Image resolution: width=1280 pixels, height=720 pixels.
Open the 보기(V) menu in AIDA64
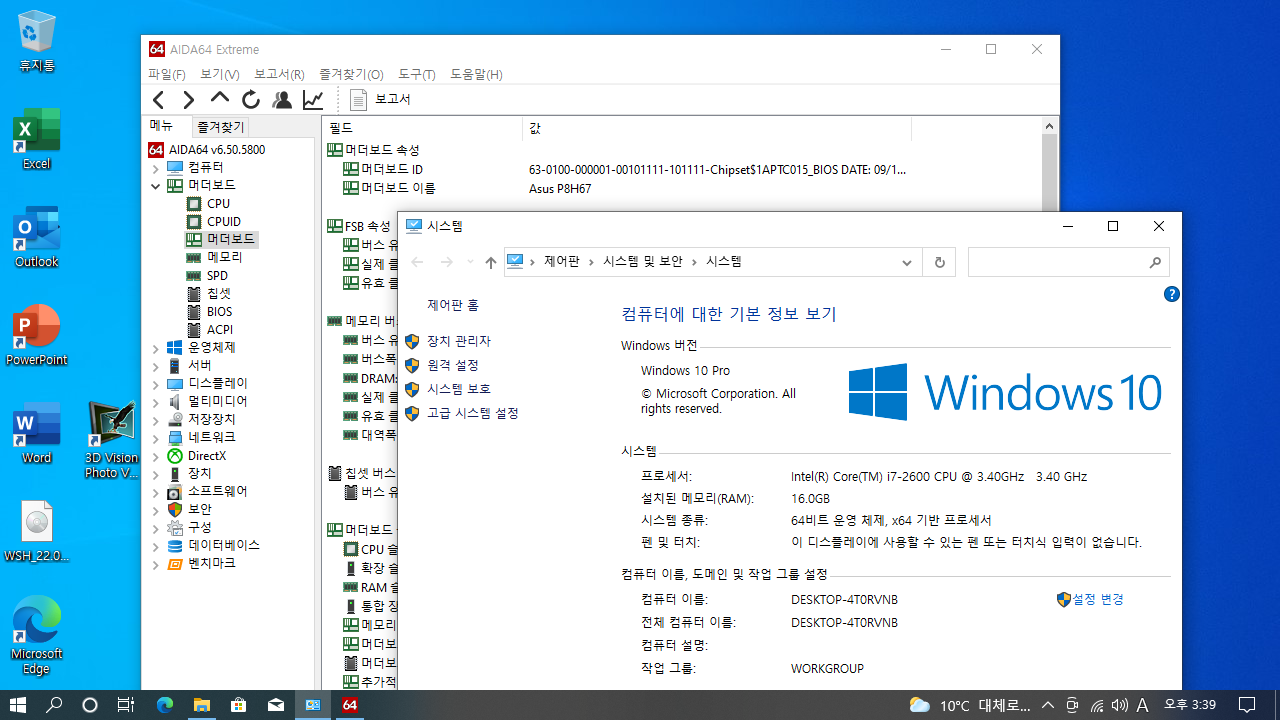pyautogui.click(x=219, y=74)
